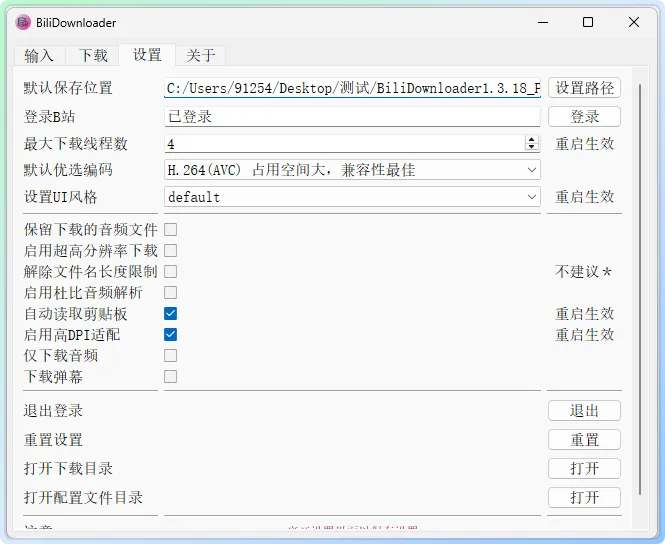Click the BiliDownloader app icon in title bar
This screenshot has width=665, height=544.
point(23,22)
